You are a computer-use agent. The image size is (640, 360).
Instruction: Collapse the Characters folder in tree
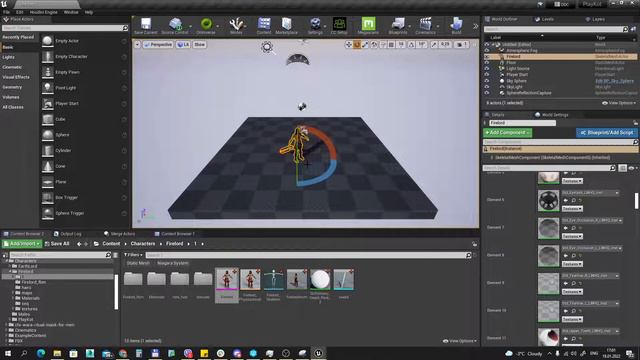[7, 261]
